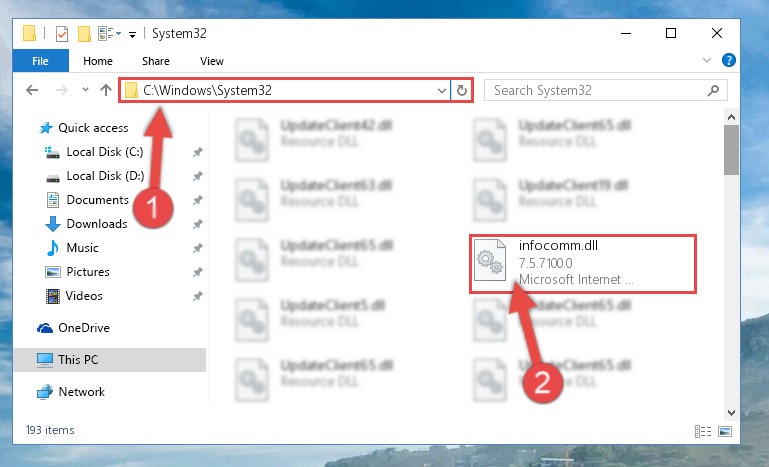Click the Back navigation arrow
The width and height of the screenshot is (769, 467).
coord(32,90)
